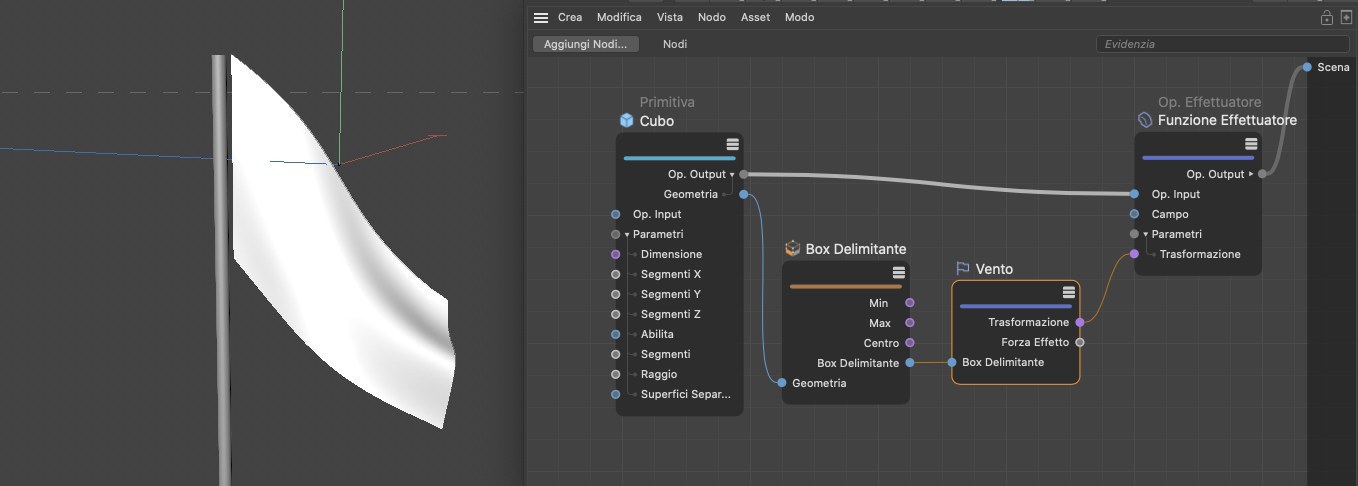This screenshot has width=1358, height=486.
Task: Click the new panel icon beside the lock
Action: pyautogui.click(x=1346, y=18)
